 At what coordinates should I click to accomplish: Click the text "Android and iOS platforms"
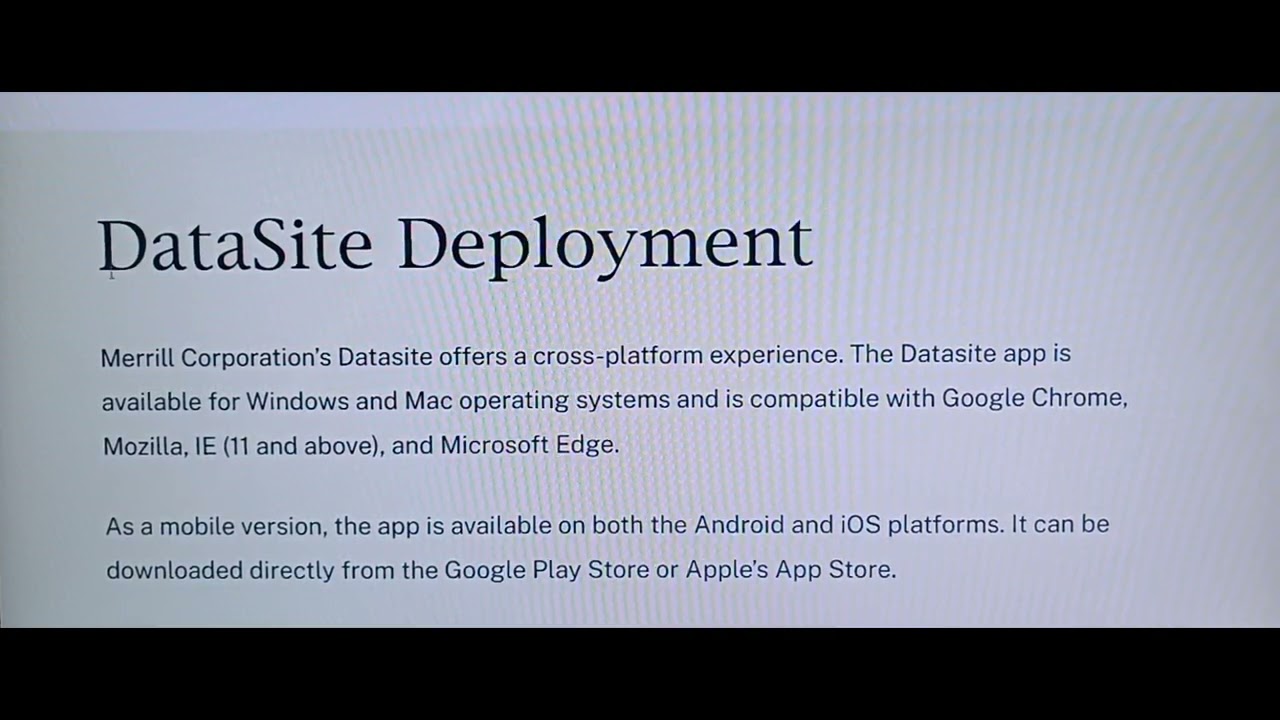[848, 524]
